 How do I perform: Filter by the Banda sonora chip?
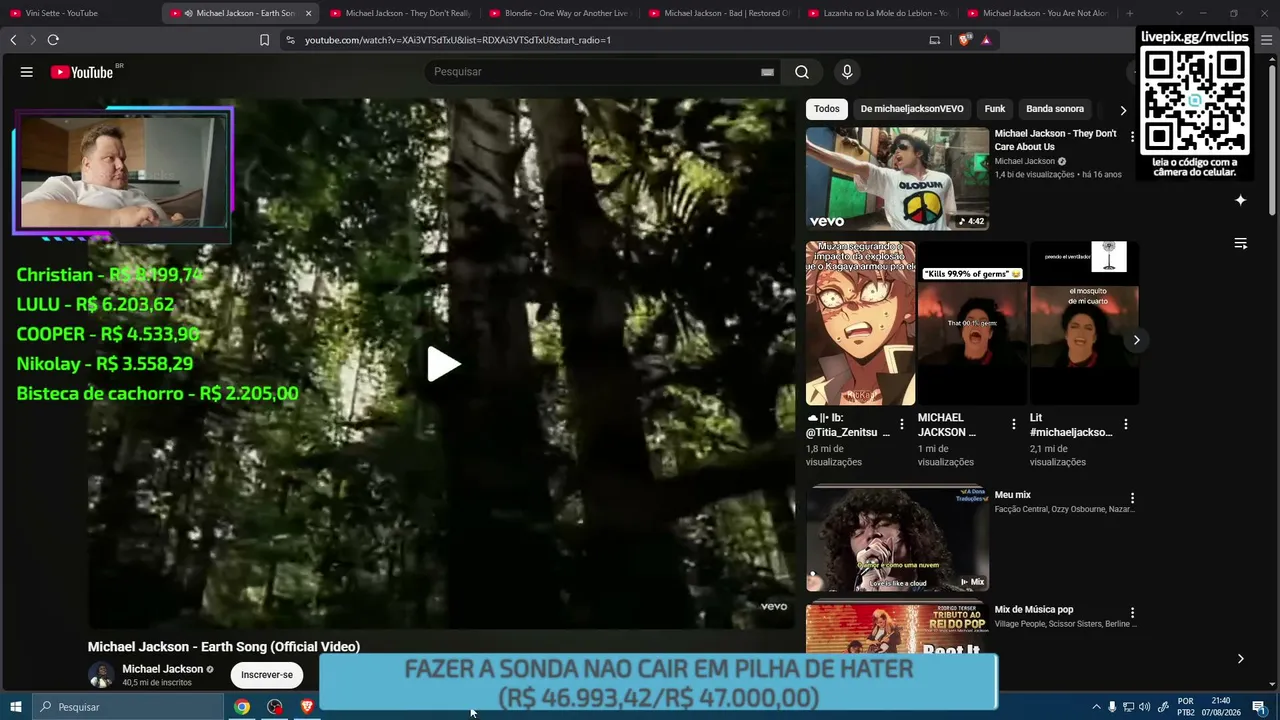click(x=1055, y=109)
